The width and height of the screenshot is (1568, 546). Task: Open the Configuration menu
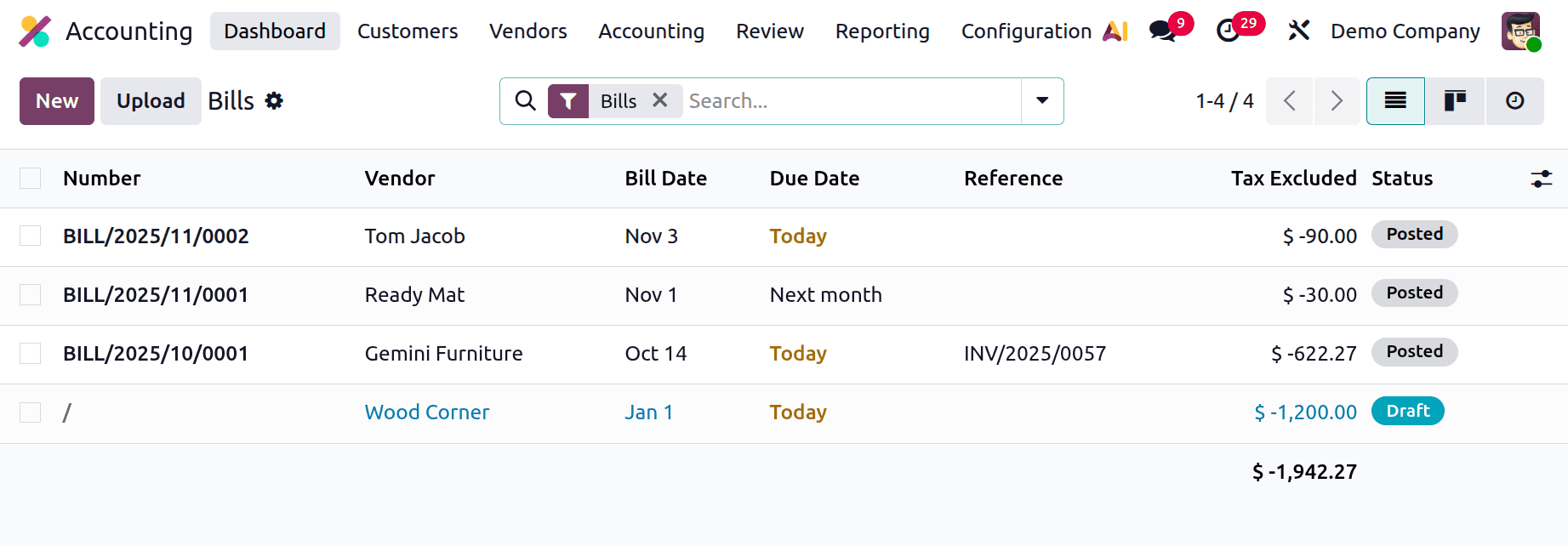click(1025, 31)
